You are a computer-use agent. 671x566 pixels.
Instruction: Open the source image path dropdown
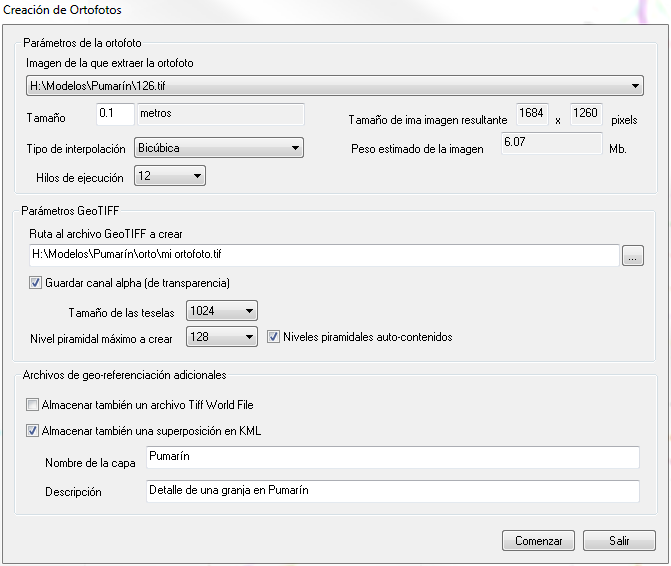[635, 86]
